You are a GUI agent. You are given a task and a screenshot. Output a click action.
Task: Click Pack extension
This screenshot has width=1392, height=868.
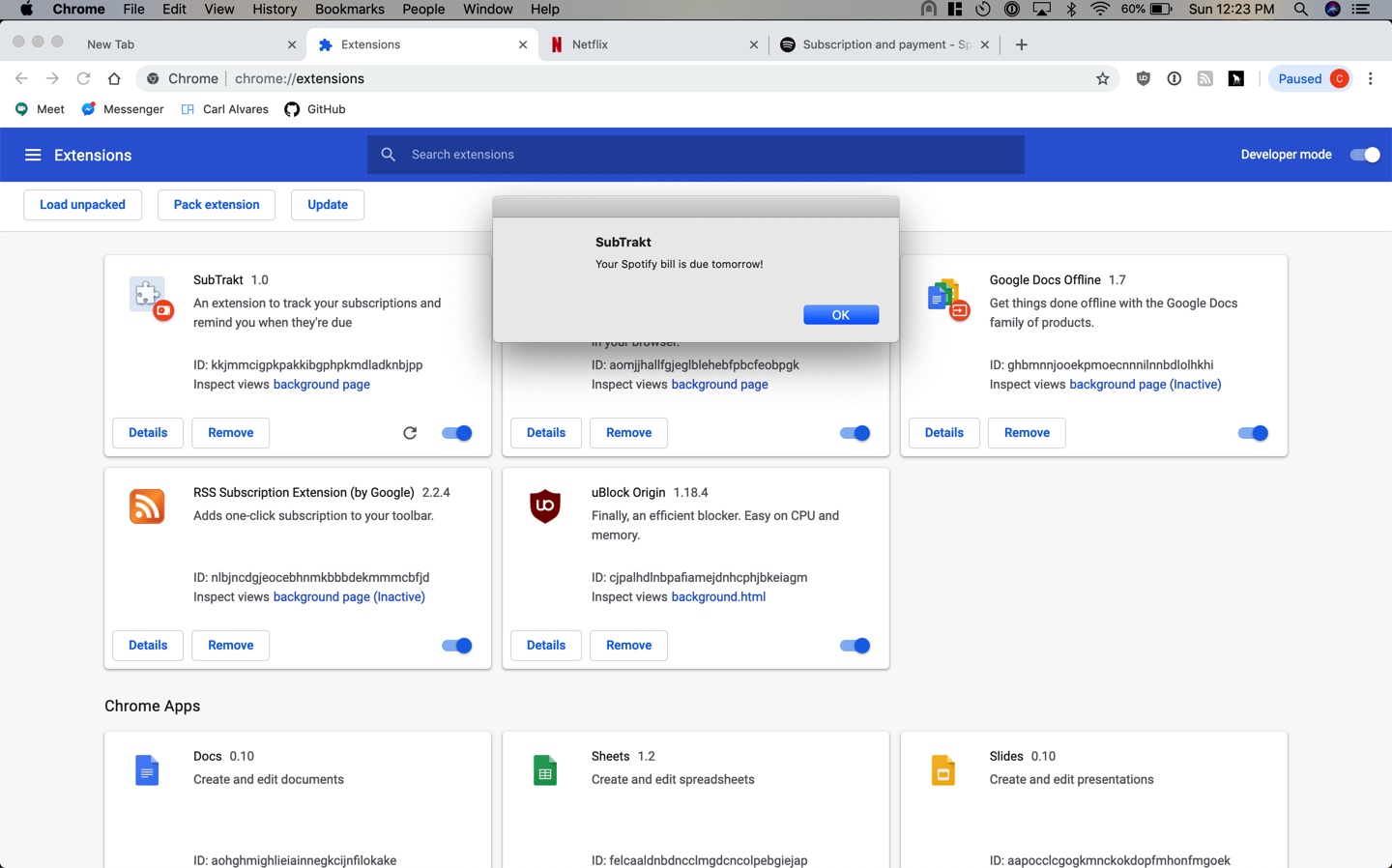pos(217,205)
